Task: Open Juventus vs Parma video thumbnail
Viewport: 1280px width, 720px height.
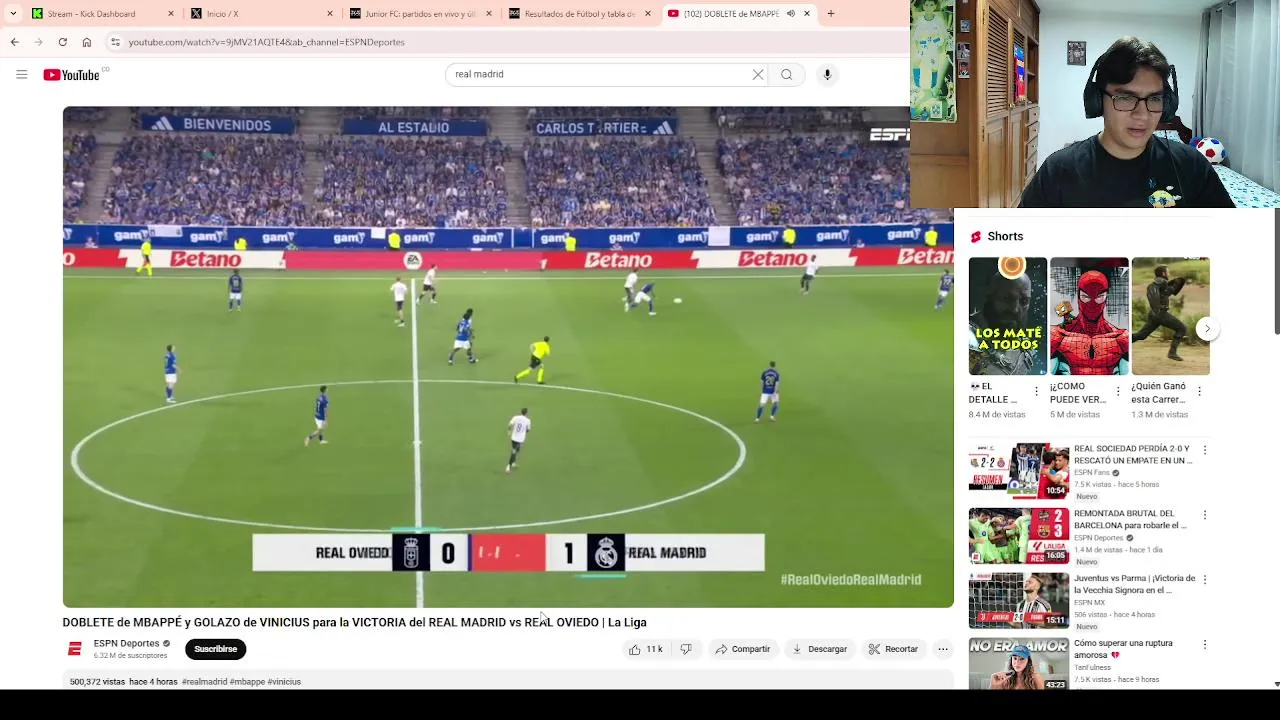Action: [x=1019, y=600]
